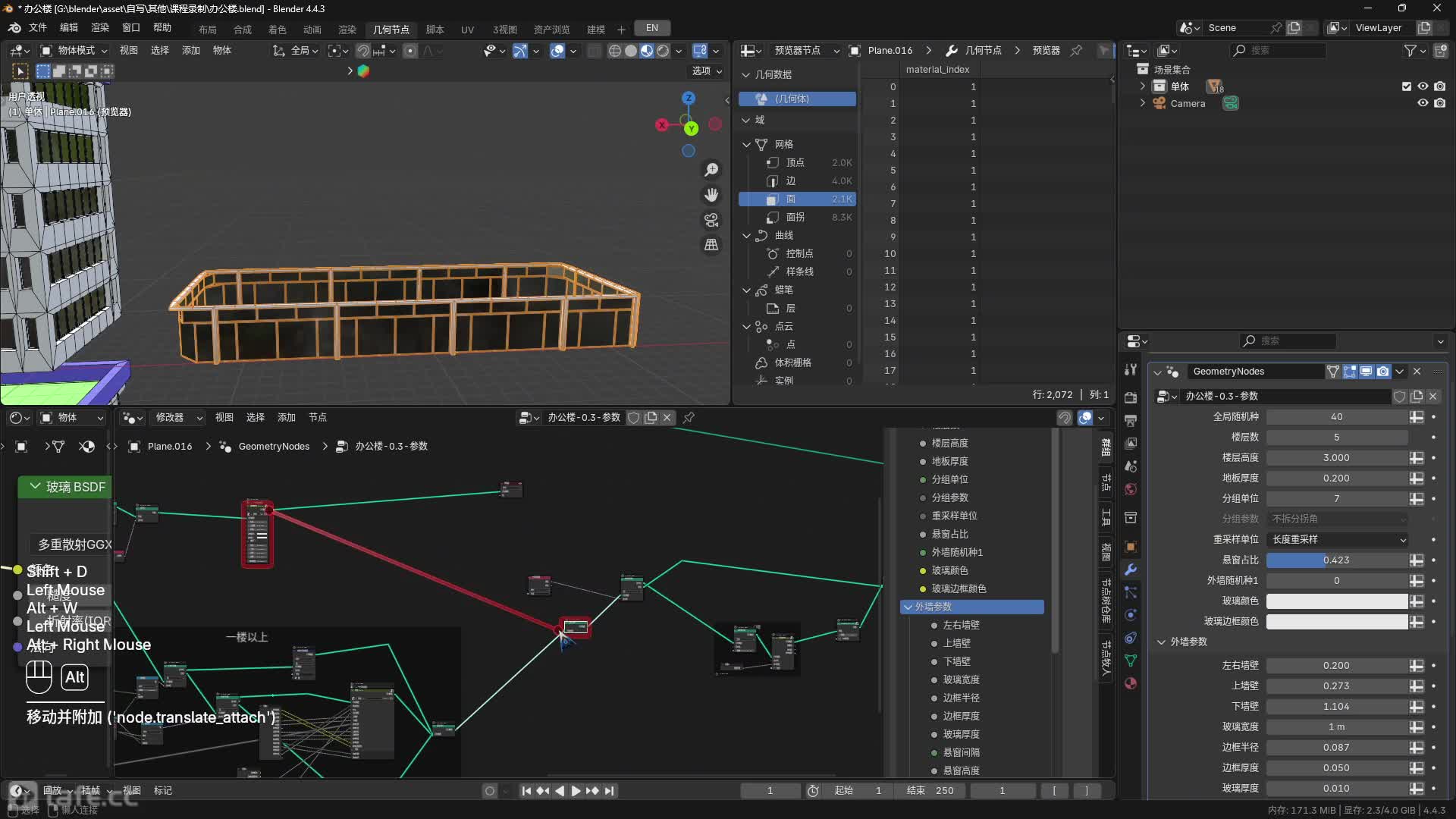Open 重采样单位 dropdown showing 长度重采样

pos(1338,540)
